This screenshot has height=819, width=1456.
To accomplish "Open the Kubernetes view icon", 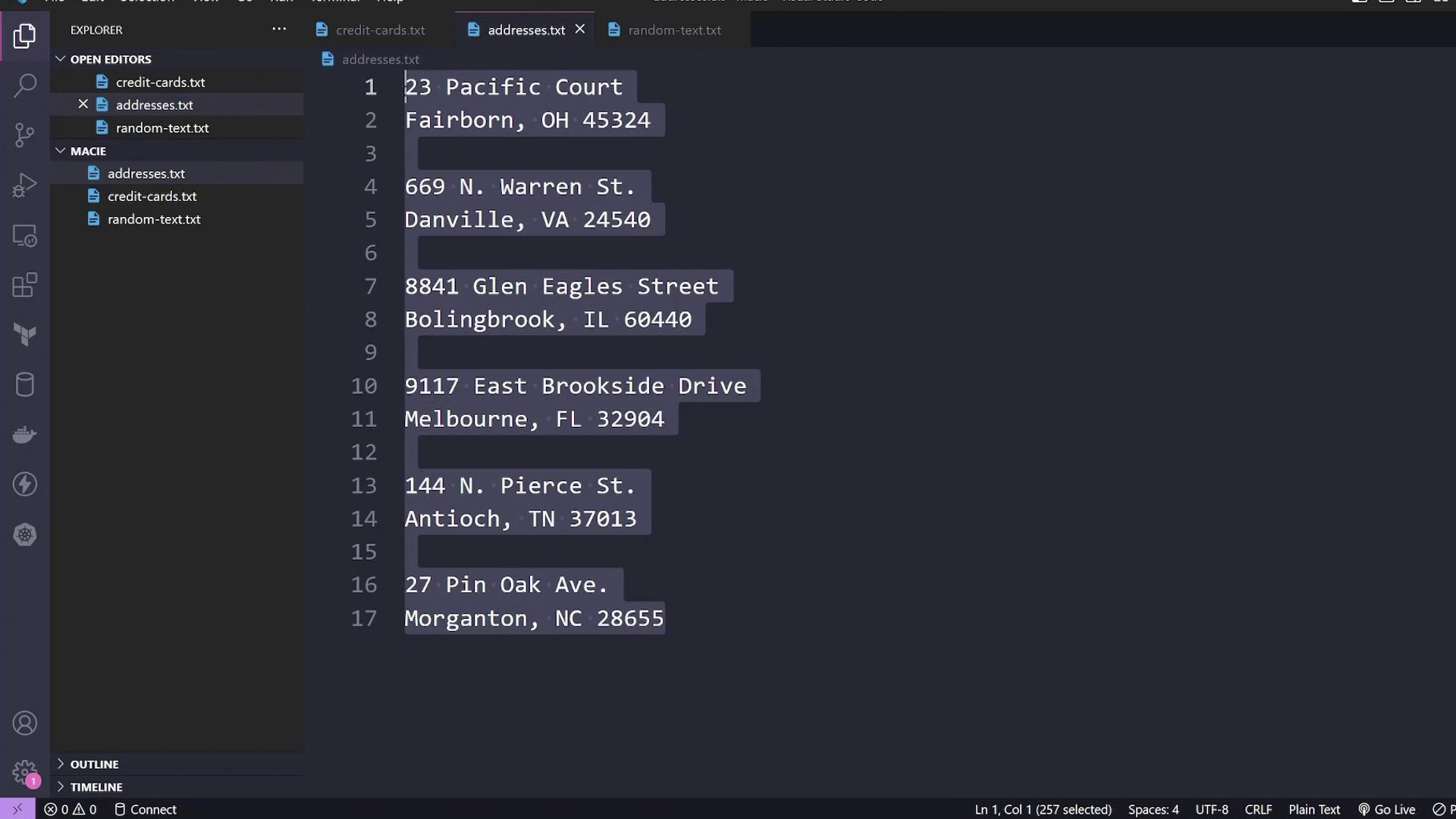I will (x=24, y=535).
